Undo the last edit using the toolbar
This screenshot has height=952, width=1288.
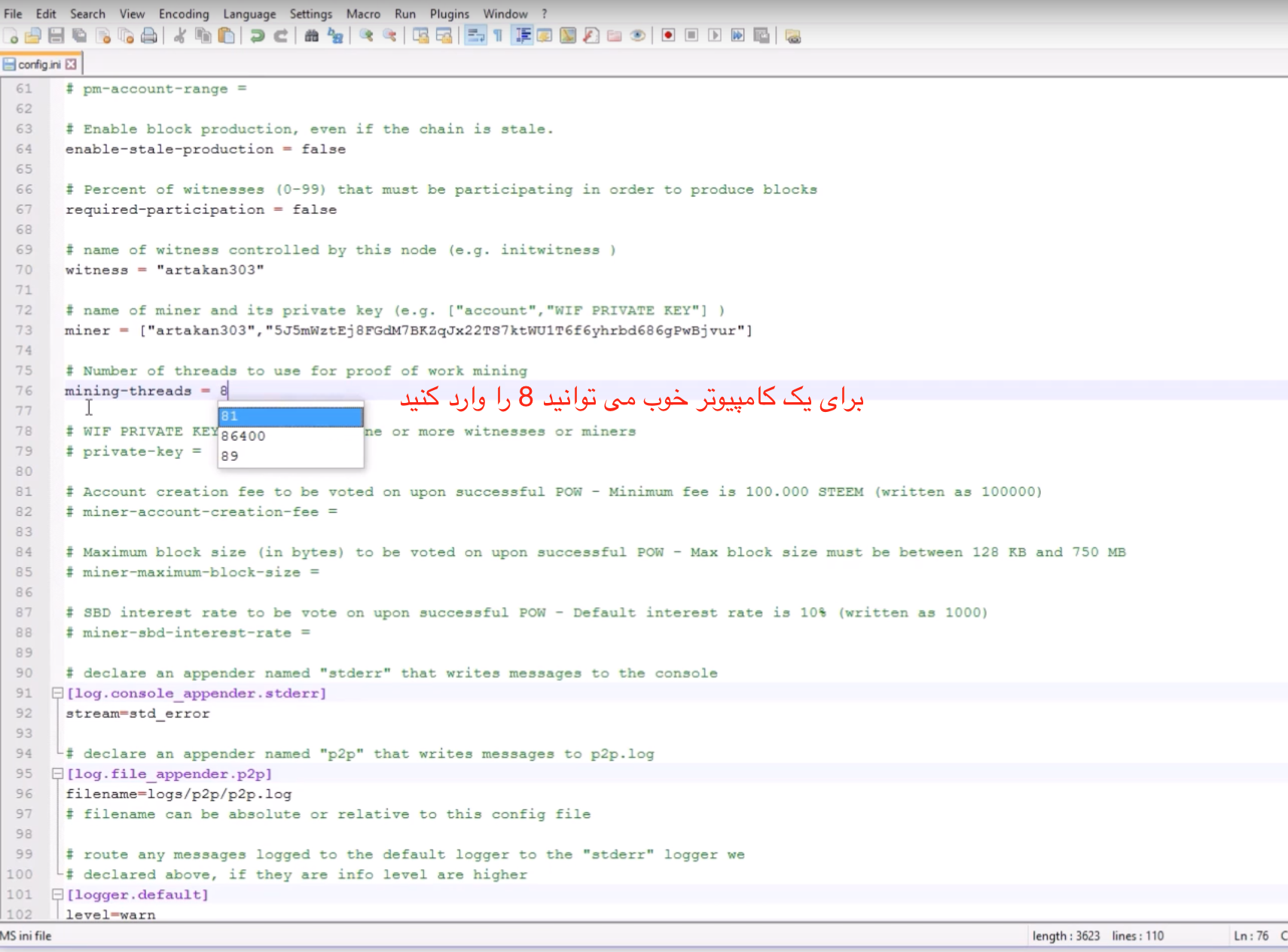[x=258, y=35]
